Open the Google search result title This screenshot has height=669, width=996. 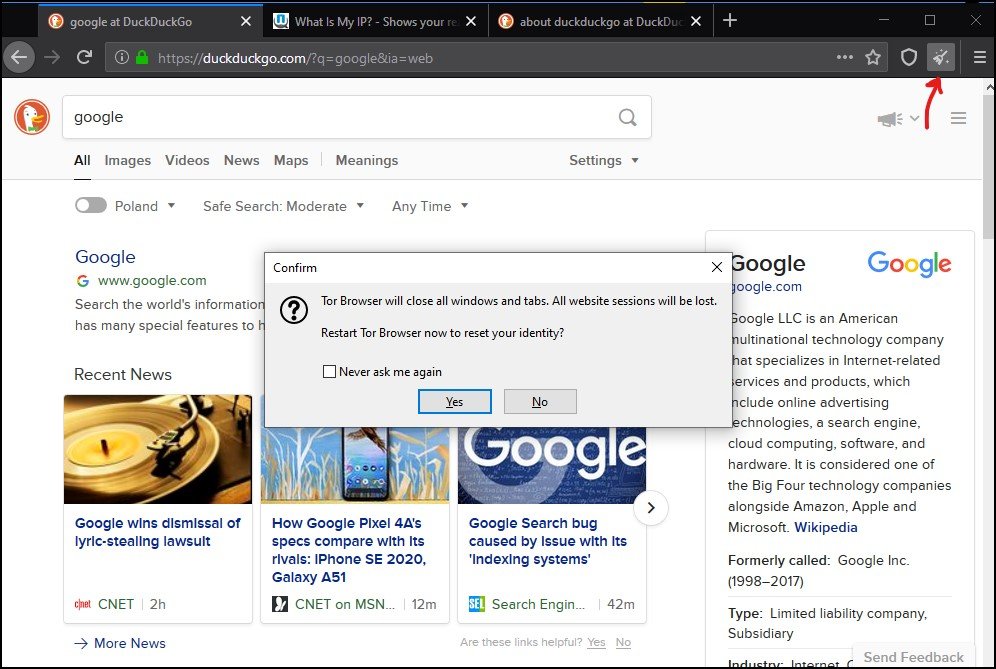pos(105,257)
